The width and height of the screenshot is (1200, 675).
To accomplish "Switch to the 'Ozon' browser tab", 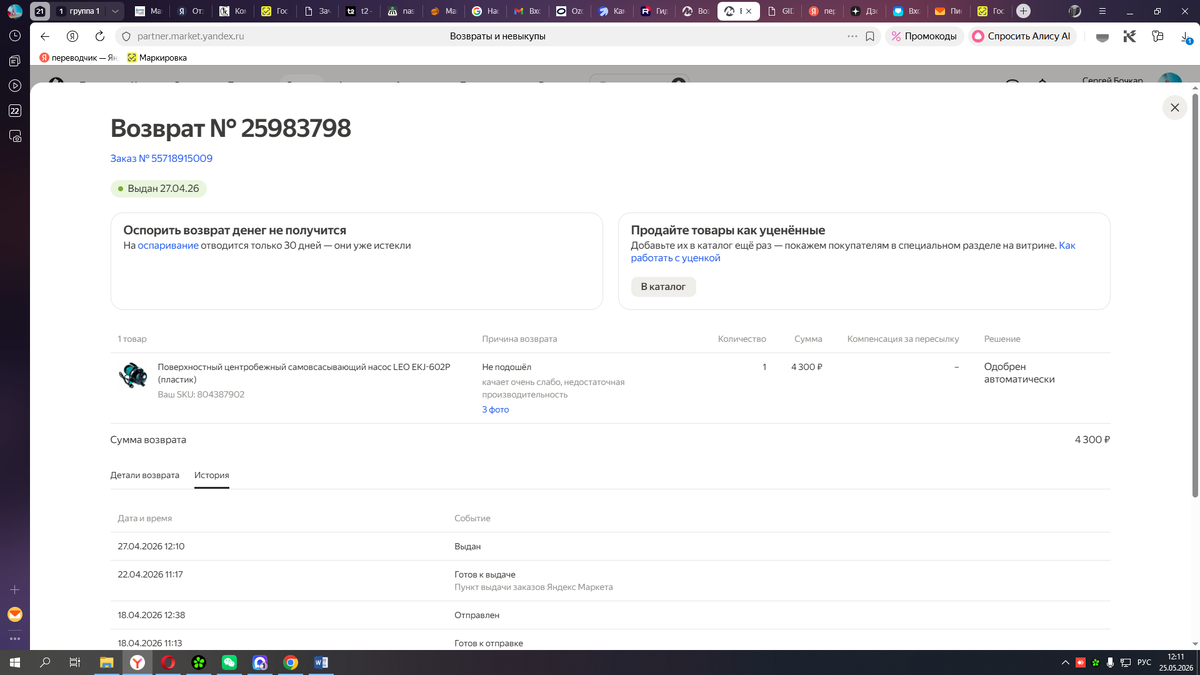I will (570, 11).
